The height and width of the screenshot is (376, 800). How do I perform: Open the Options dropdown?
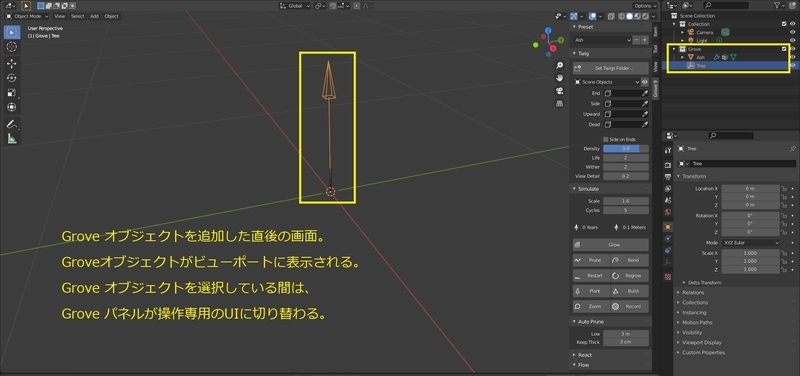pyautogui.click(x=646, y=6)
